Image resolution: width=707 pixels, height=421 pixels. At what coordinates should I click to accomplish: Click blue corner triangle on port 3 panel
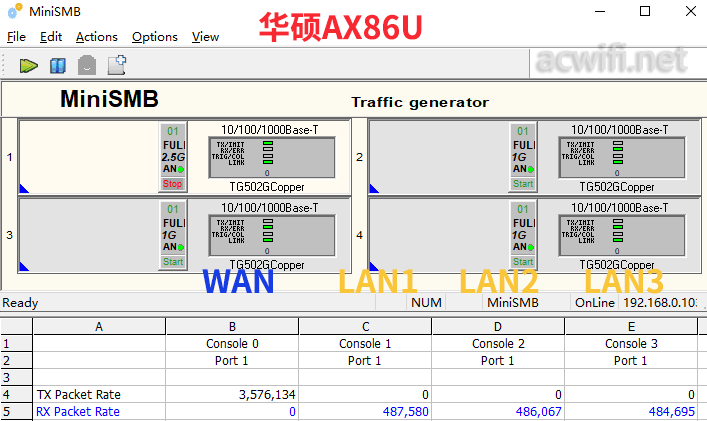[x=24, y=267]
